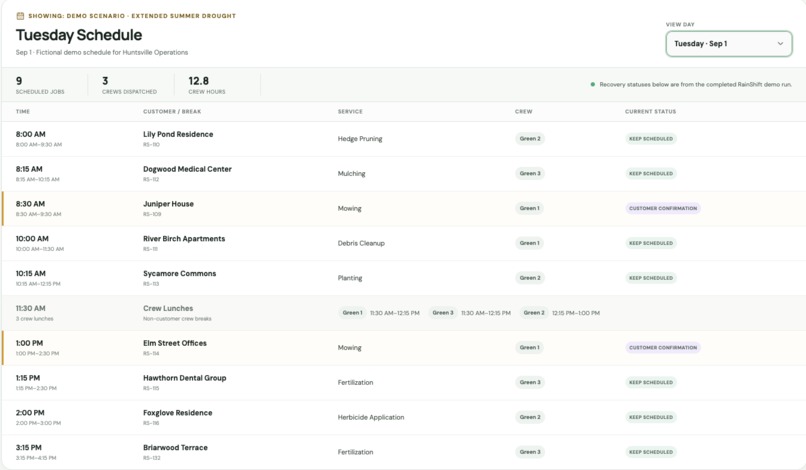Viewport: 806px width, 470px height.
Task: Click Customer Confirmation status for Juniper House
Action: pos(663,208)
